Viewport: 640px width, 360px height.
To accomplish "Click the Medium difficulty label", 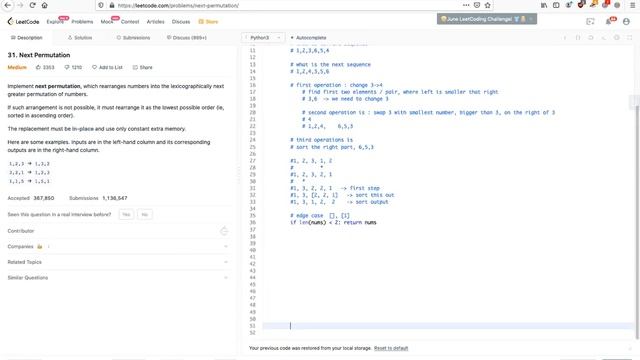I will coord(17,67).
